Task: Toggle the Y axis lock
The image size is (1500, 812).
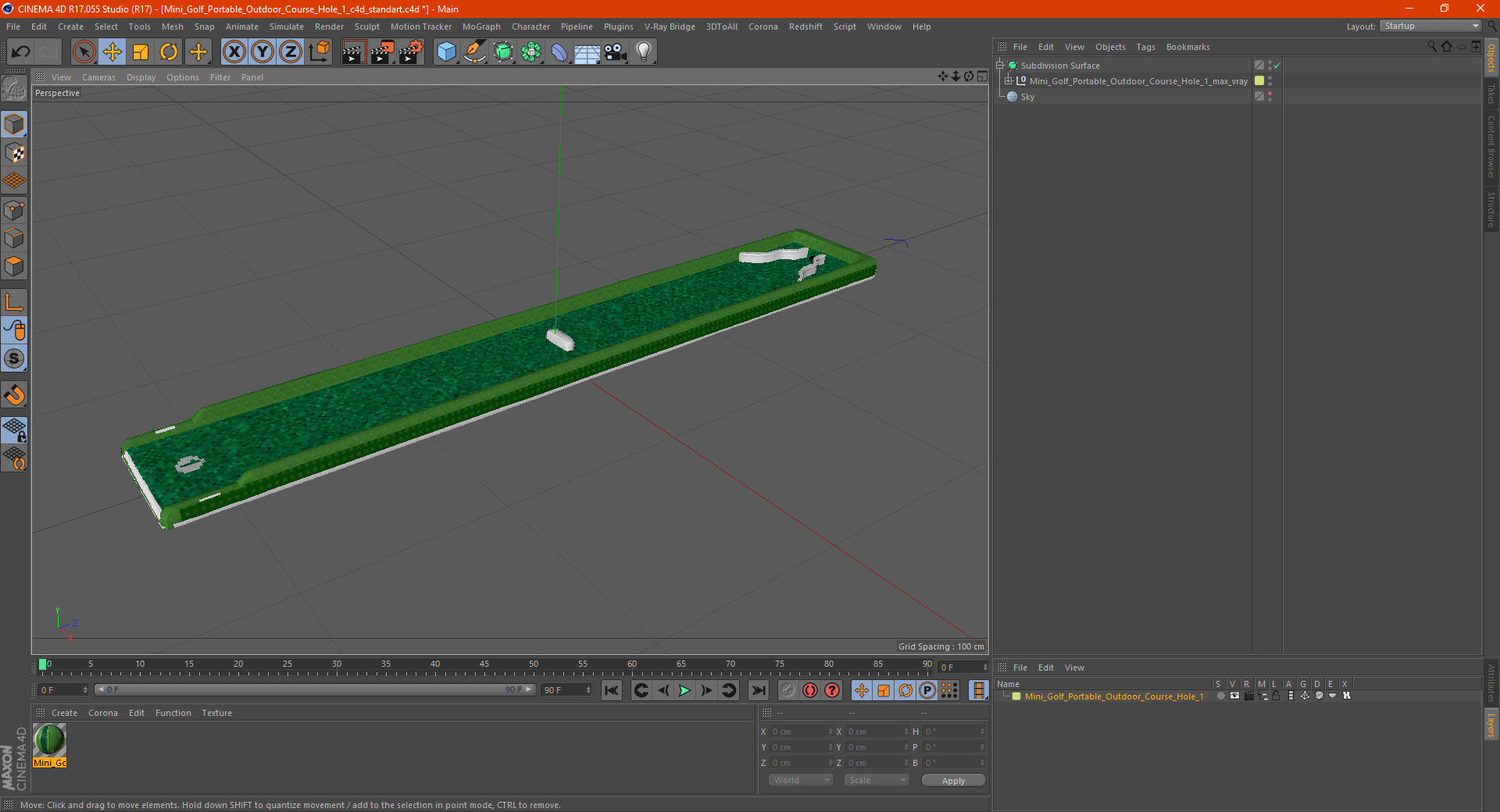Action: tap(262, 52)
